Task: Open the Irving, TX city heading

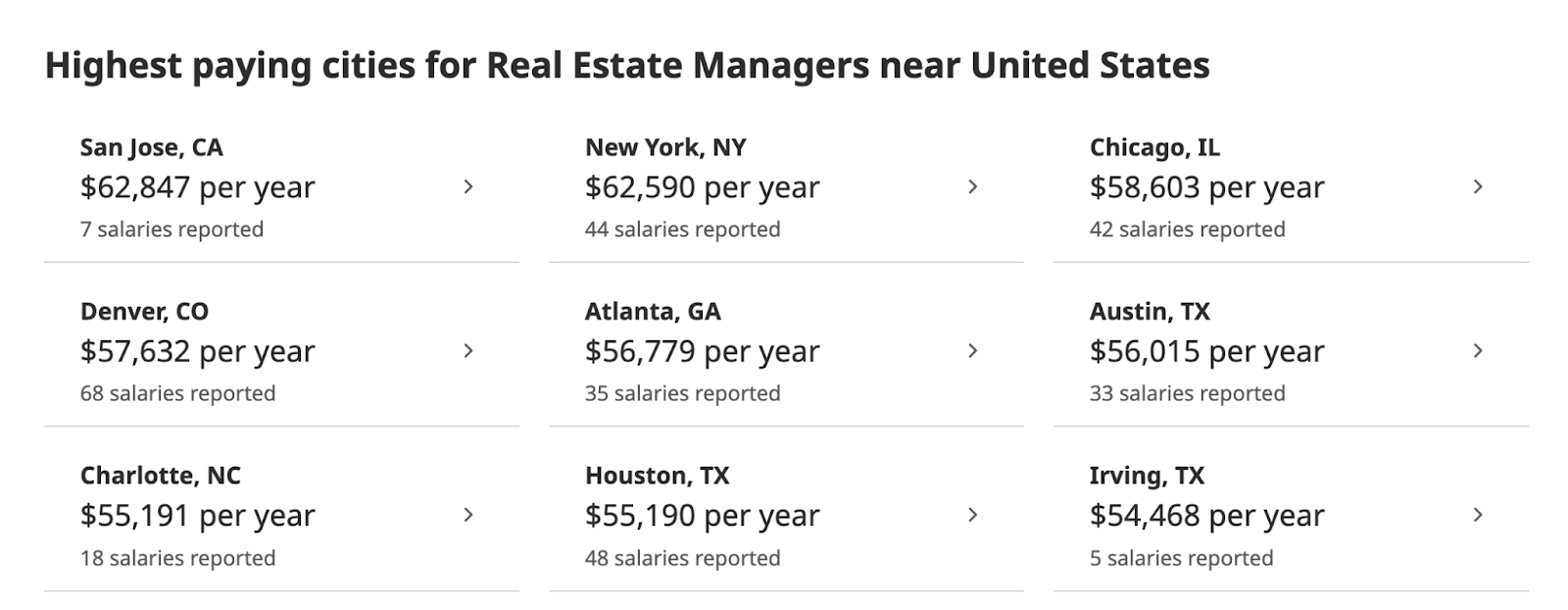Action: point(1147,476)
